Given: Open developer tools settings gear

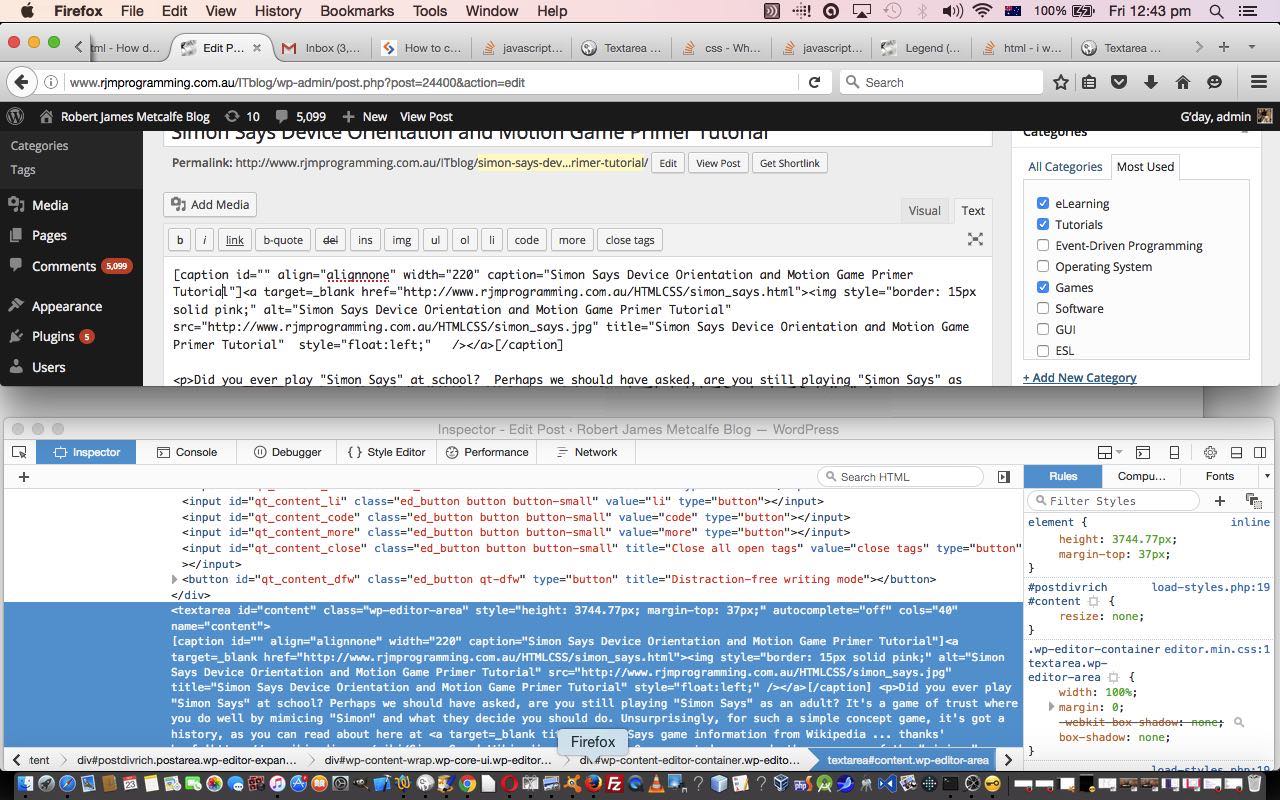Looking at the screenshot, I should (1209, 452).
